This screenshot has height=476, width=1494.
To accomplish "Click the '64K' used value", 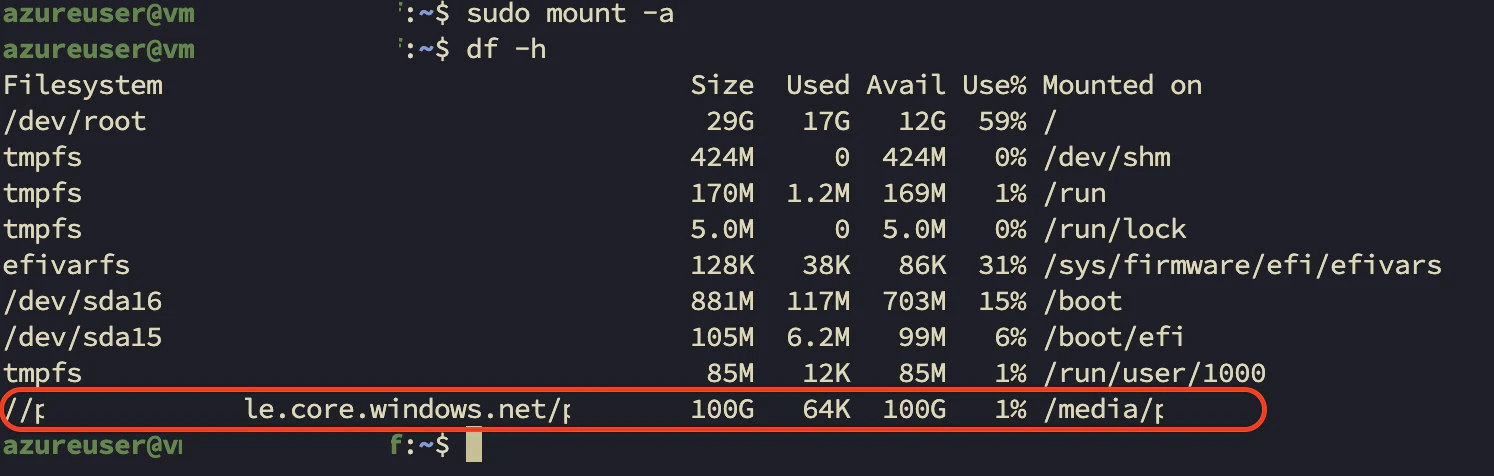I will coord(826,410).
